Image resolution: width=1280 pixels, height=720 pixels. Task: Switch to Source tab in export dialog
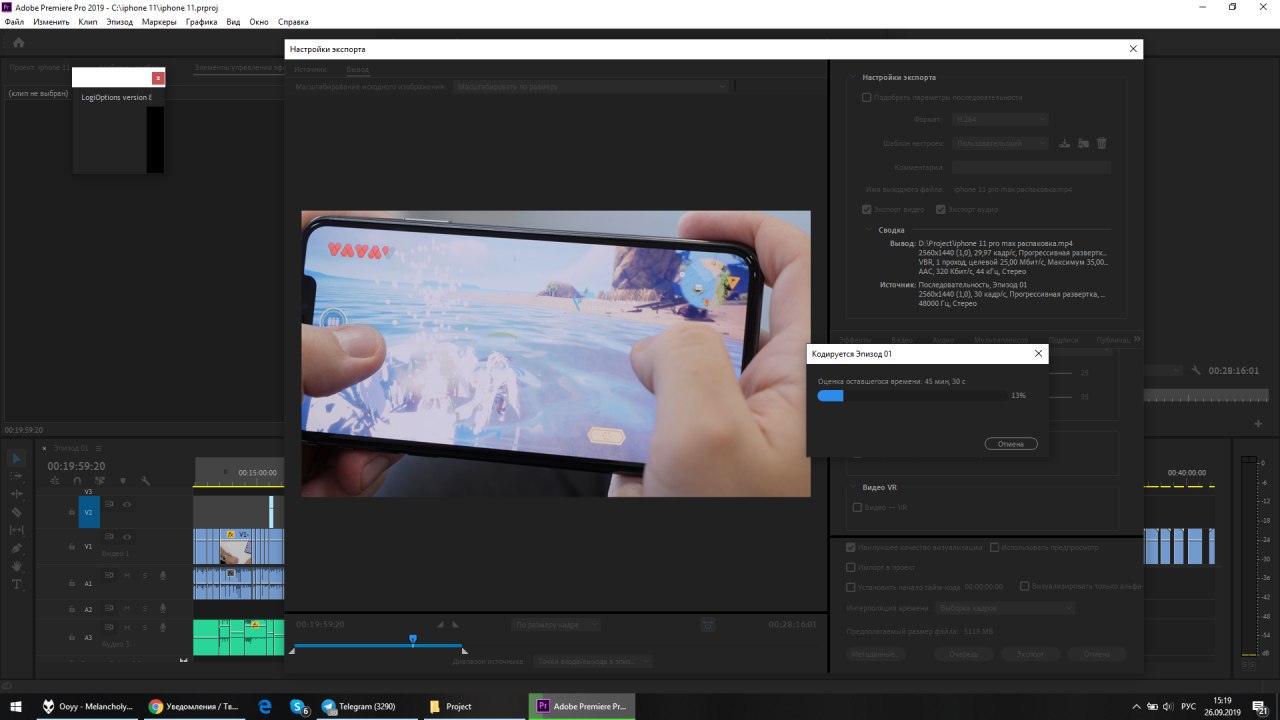[x=310, y=69]
